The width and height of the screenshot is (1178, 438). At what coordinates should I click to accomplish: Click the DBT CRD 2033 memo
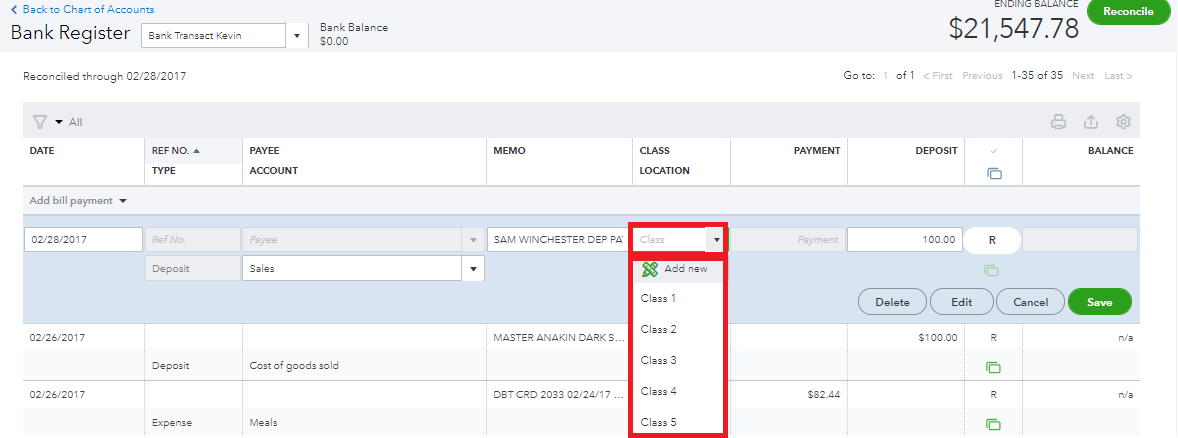tap(559, 394)
